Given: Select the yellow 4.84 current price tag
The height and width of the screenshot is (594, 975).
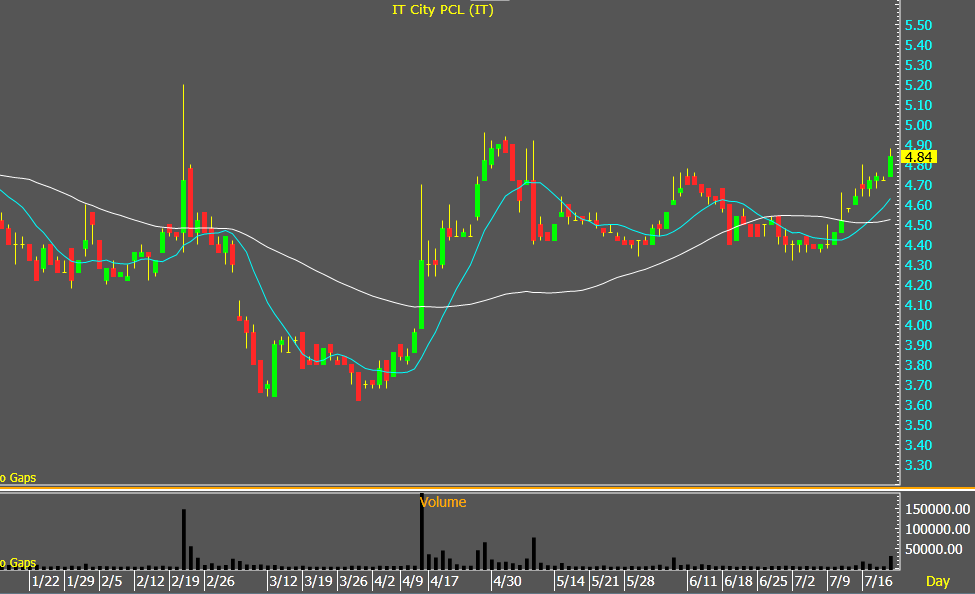Looking at the screenshot, I should coord(918,157).
